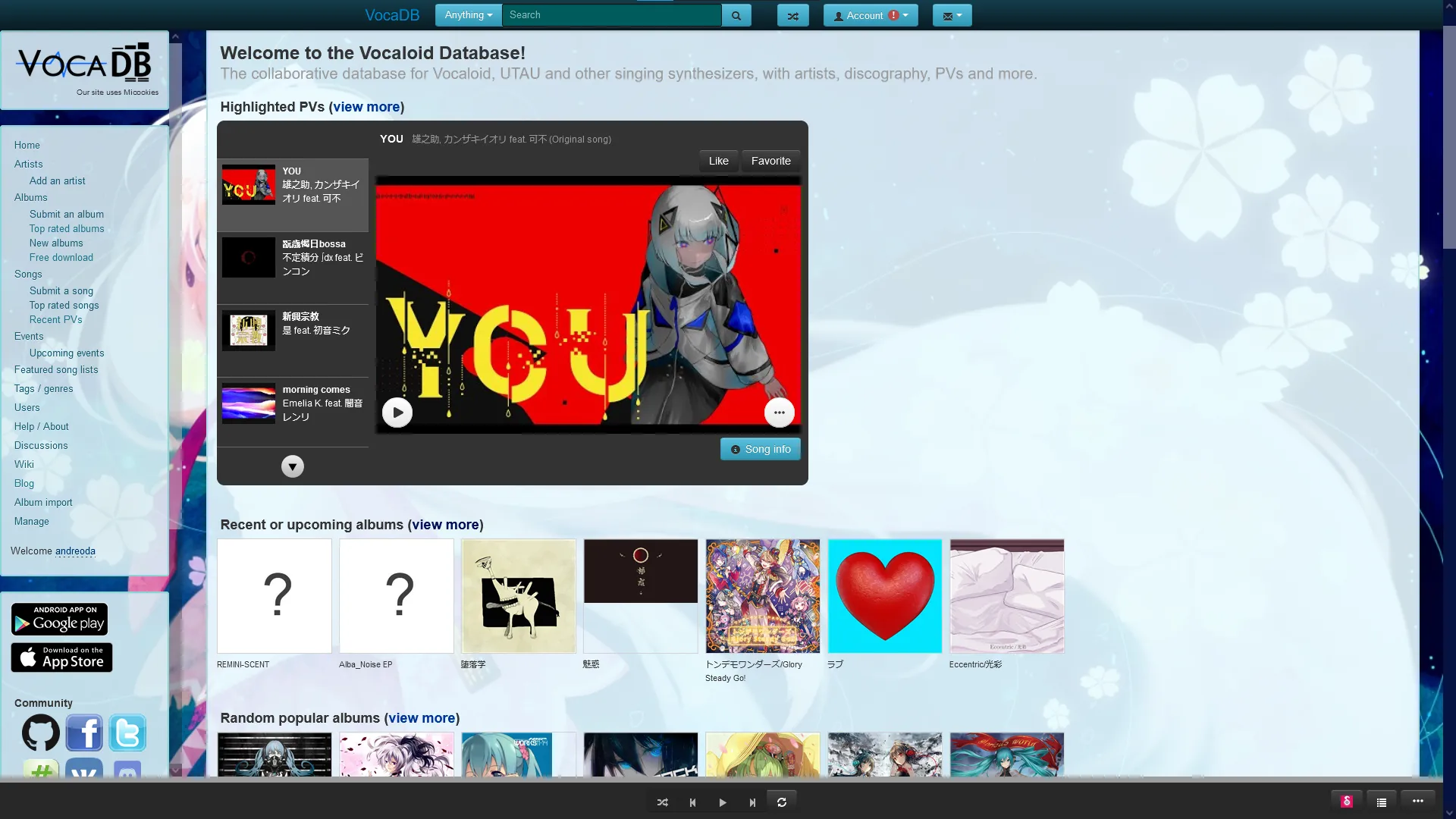
Task: Open the GitHub community icon
Action: [x=41, y=733]
